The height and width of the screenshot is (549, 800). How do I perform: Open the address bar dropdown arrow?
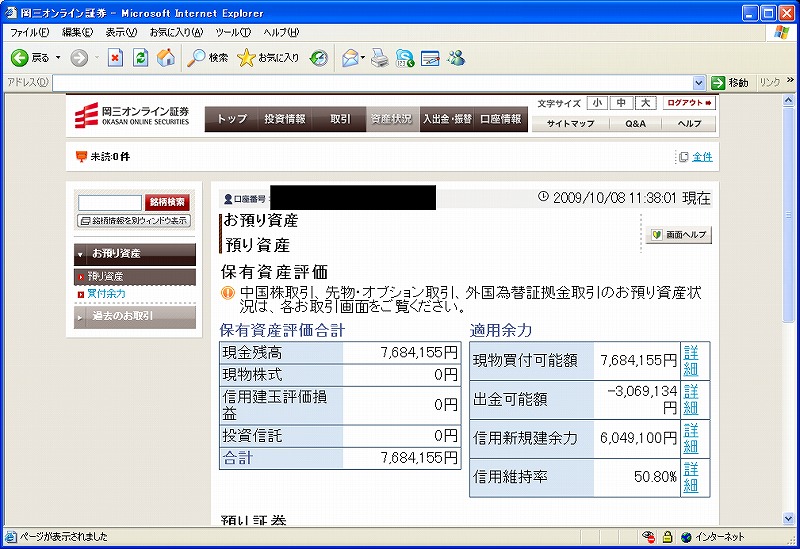tap(699, 83)
